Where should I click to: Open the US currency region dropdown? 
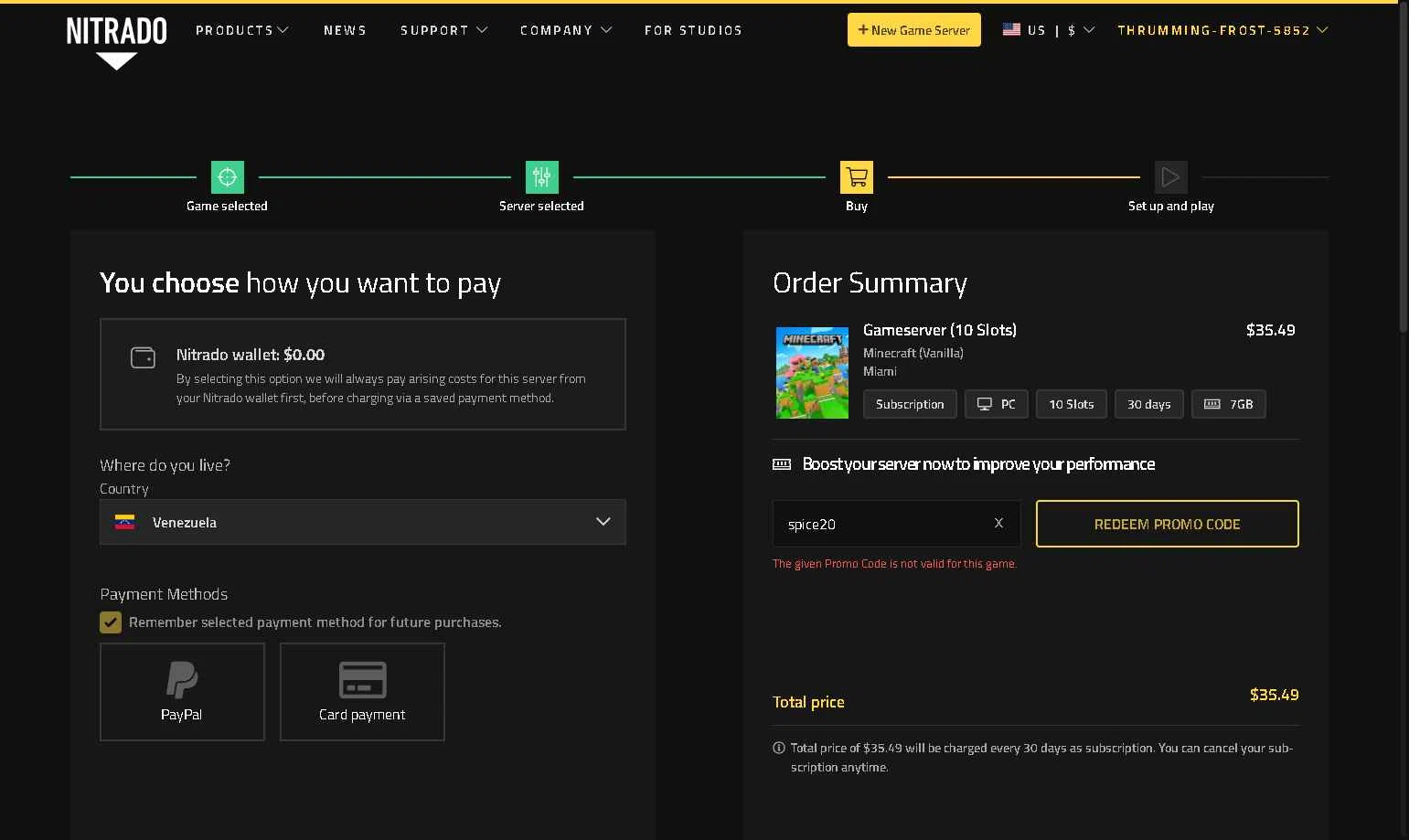(x=1049, y=30)
